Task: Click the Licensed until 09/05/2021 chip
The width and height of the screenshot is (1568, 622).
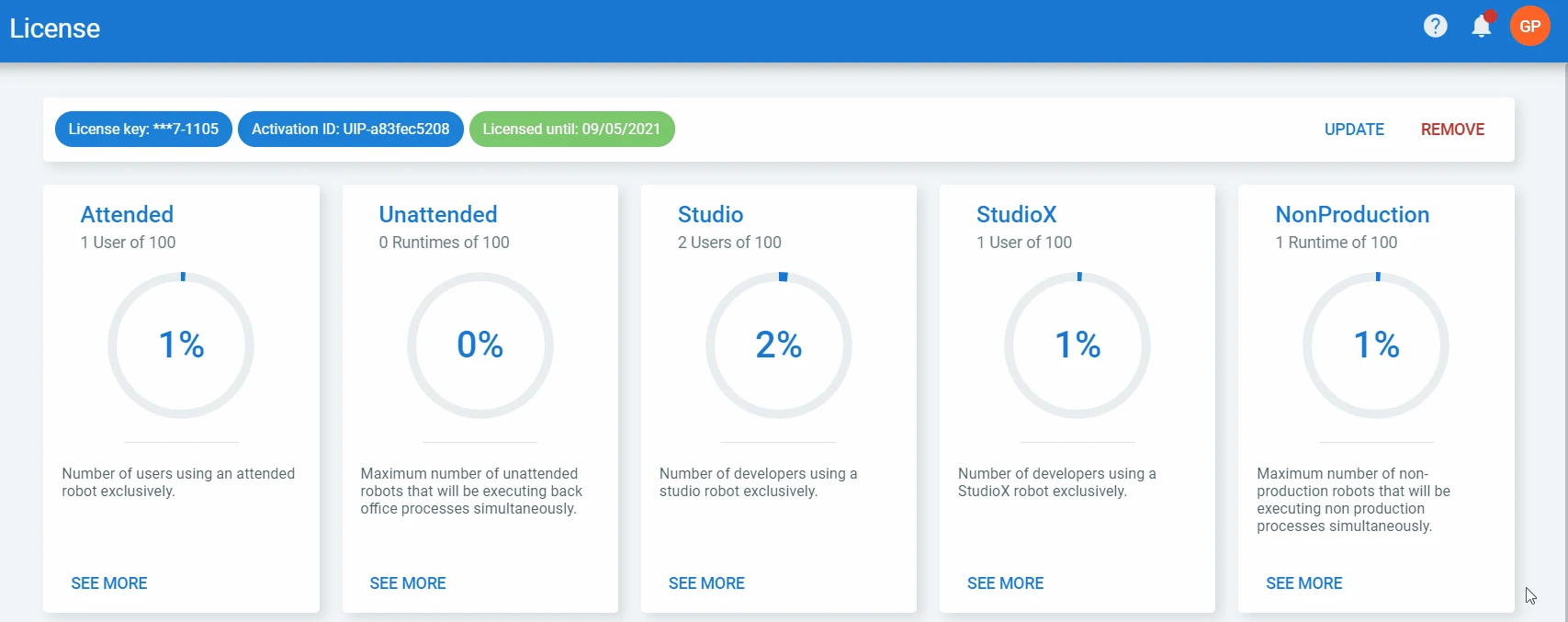Action: (x=571, y=129)
